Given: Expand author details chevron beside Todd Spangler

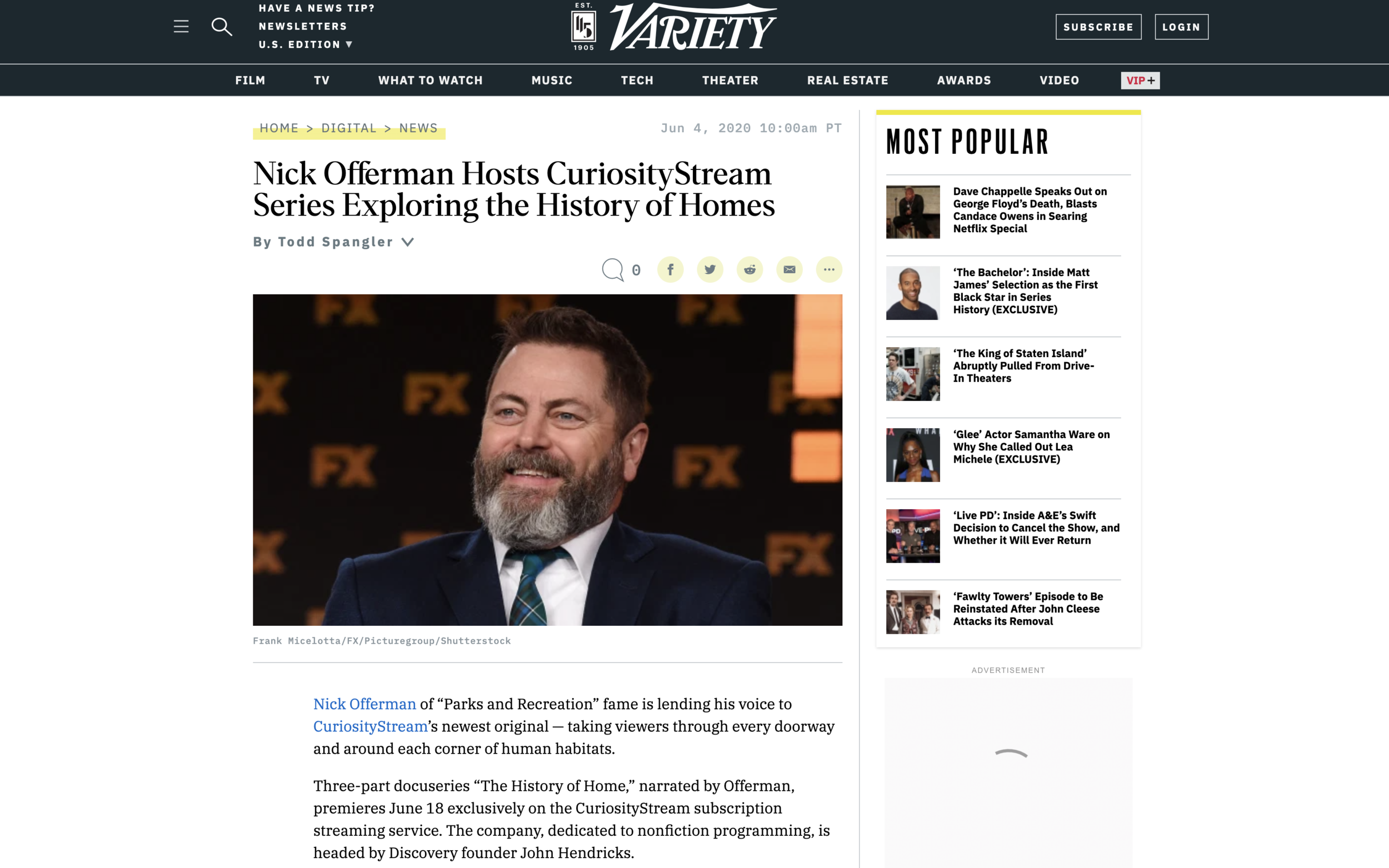Looking at the screenshot, I should point(408,242).
